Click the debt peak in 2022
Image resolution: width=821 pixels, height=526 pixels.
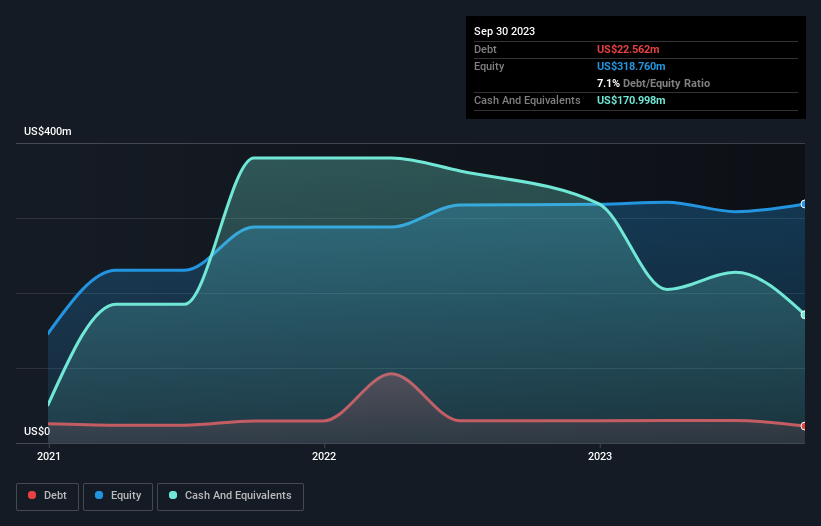pyautogui.click(x=391, y=374)
